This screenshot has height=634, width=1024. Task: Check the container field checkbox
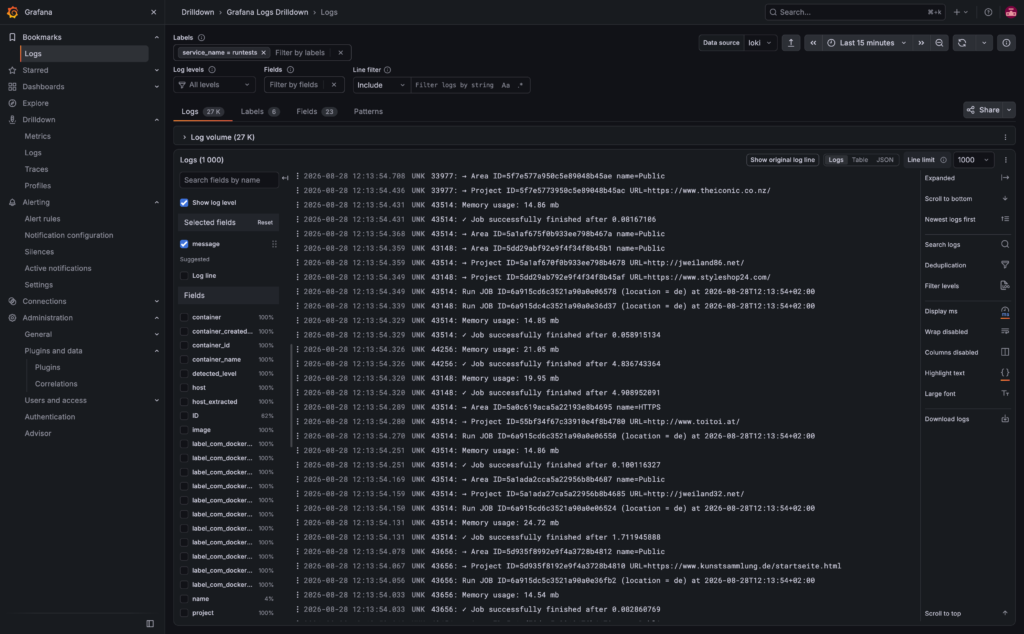coord(184,317)
